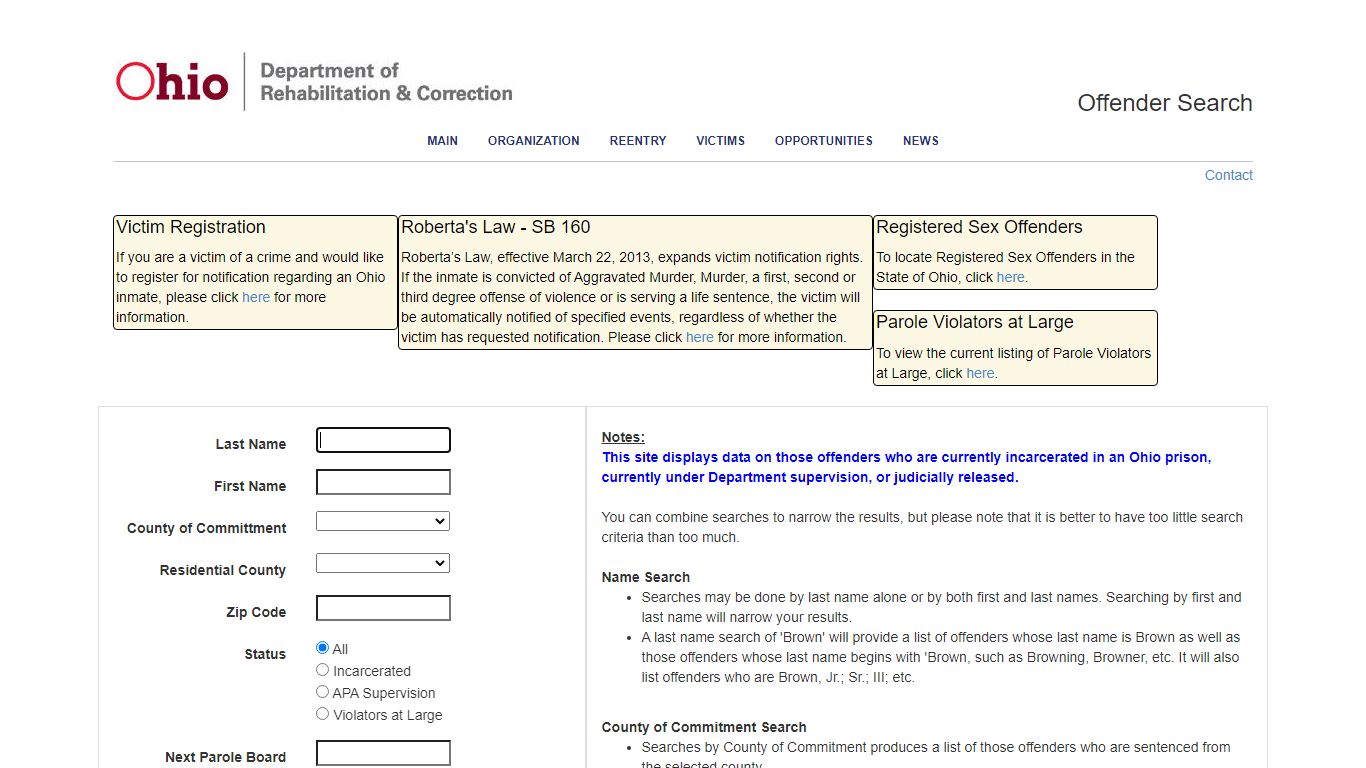The image size is (1366, 768).
Task: Focus the Next Parole Board input field
Action: [383, 753]
